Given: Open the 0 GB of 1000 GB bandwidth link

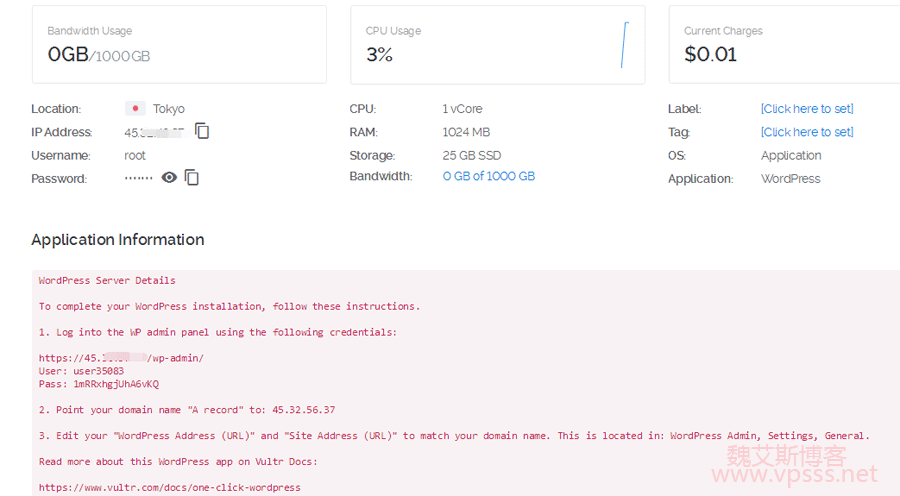Looking at the screenshot, I should tap(488, 176).
